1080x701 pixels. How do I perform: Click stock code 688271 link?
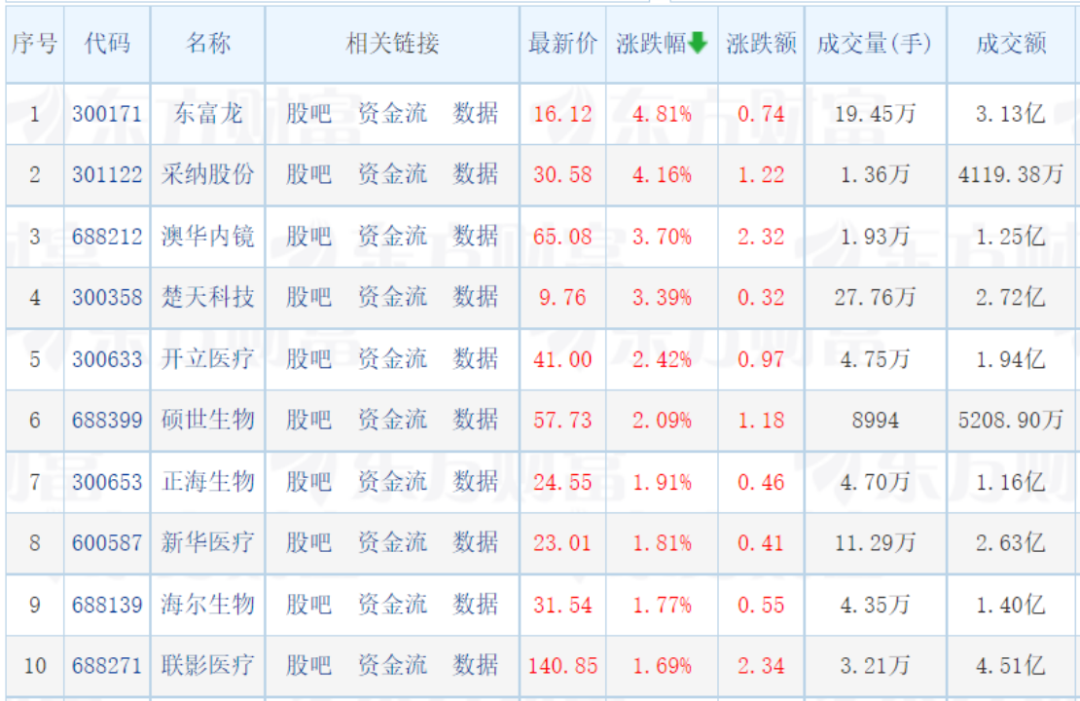(107, 665)
